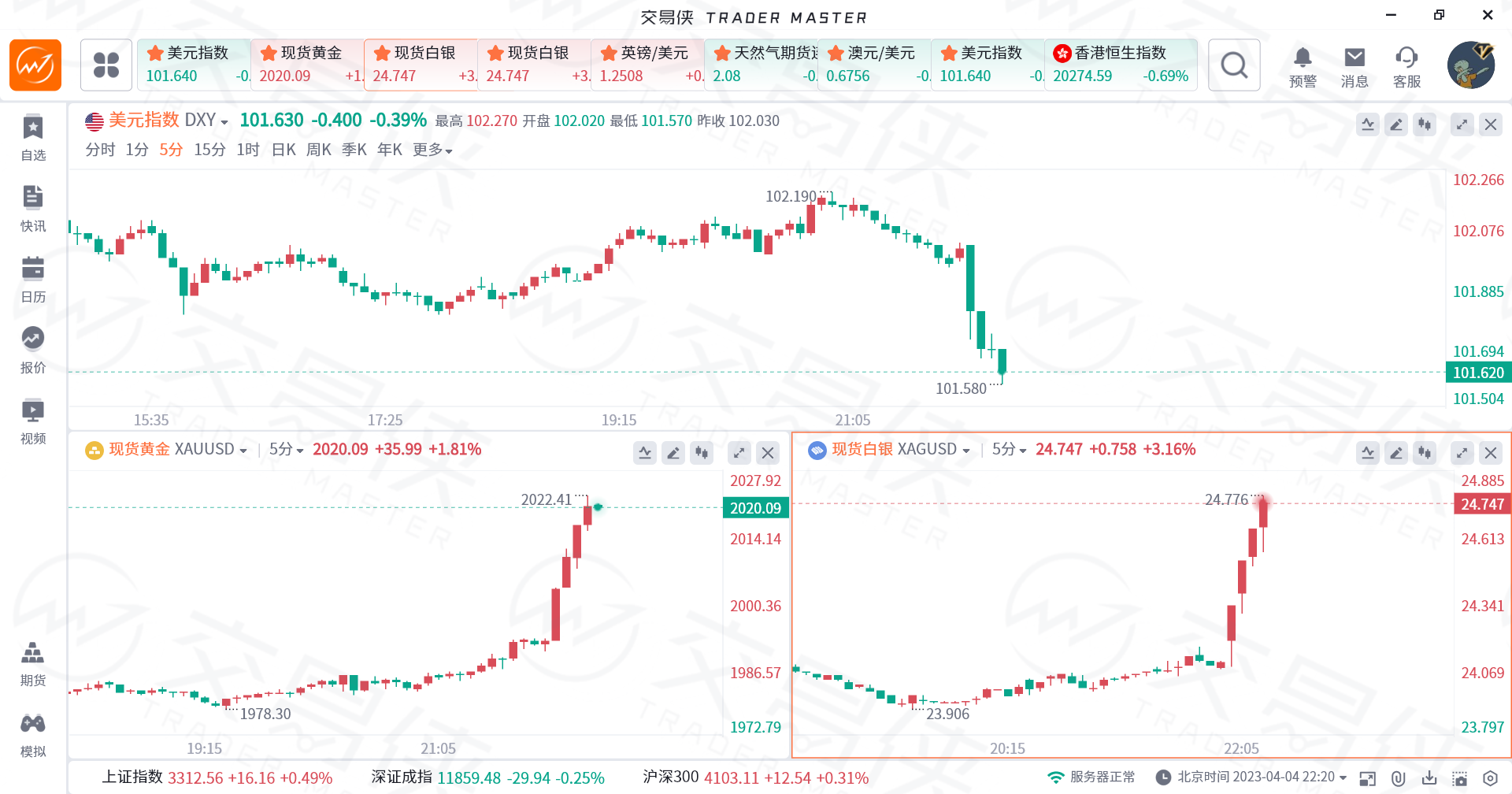Change candlestick chart type on XAGUSD chart
This screenshot has height=794, width=1512.
click(1425, 453)
